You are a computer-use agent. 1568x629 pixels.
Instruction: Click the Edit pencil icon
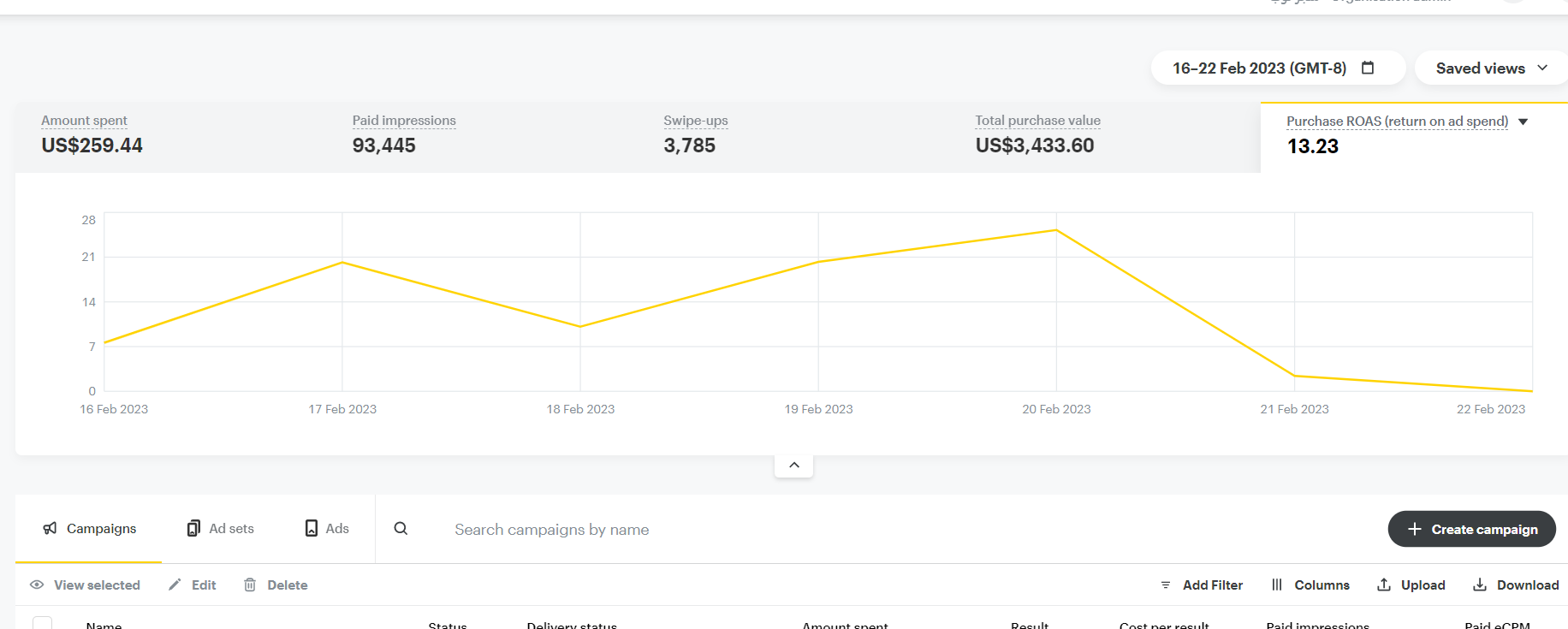tap(175, 584)
